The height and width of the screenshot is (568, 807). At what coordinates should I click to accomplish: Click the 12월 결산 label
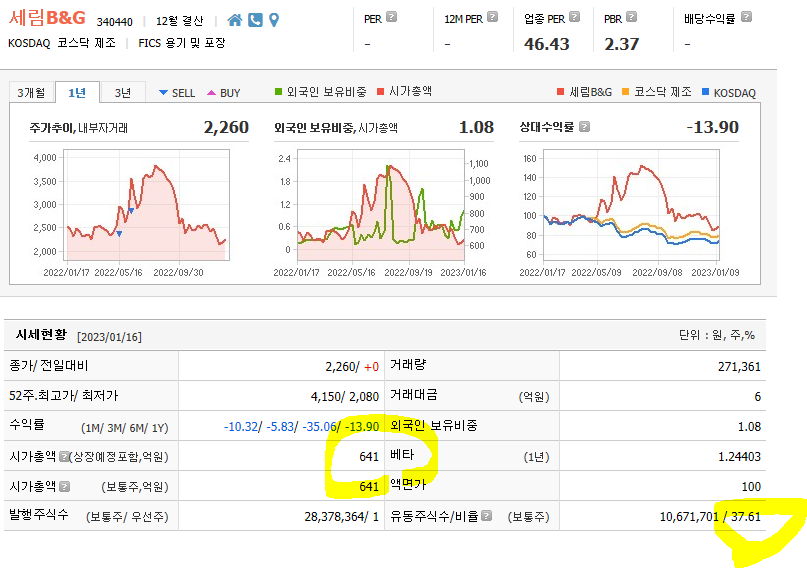pos(180,21)
